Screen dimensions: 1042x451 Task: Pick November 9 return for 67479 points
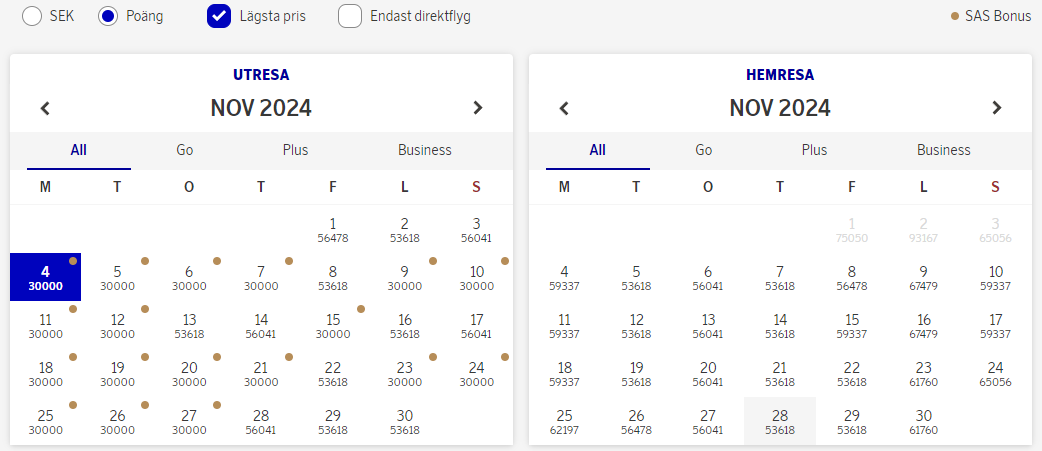924,277
